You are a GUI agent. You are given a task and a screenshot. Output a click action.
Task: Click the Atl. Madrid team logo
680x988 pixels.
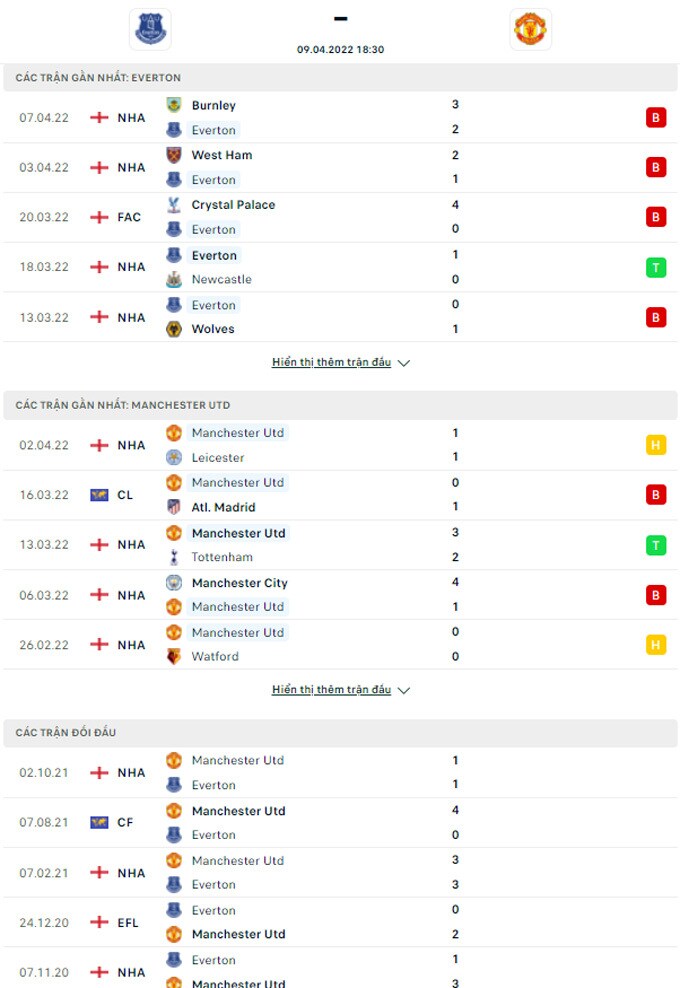pyautogui.click(x=174, y=507)
